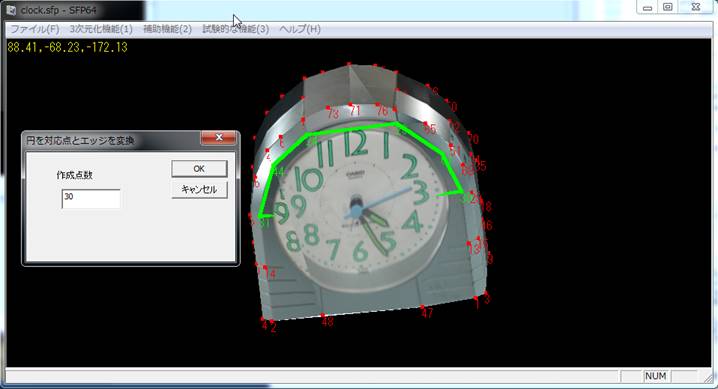Close the 円を対応点とエッジを変換 dialog
The height and width of the screenshot is (389, 718).
click(219, 138)
